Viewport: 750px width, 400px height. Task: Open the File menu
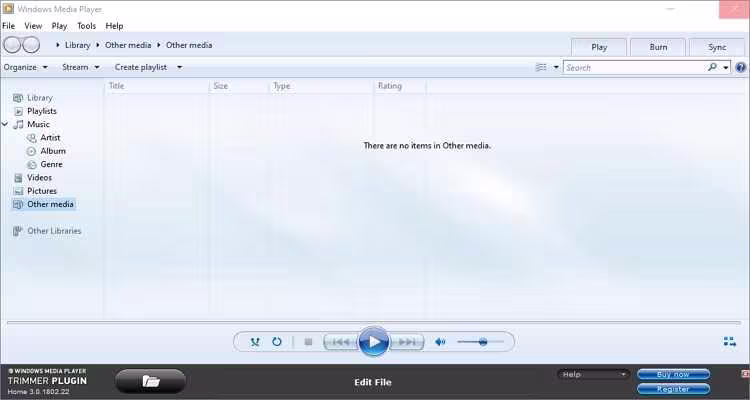pyautogui.click(x=9, y=26)
